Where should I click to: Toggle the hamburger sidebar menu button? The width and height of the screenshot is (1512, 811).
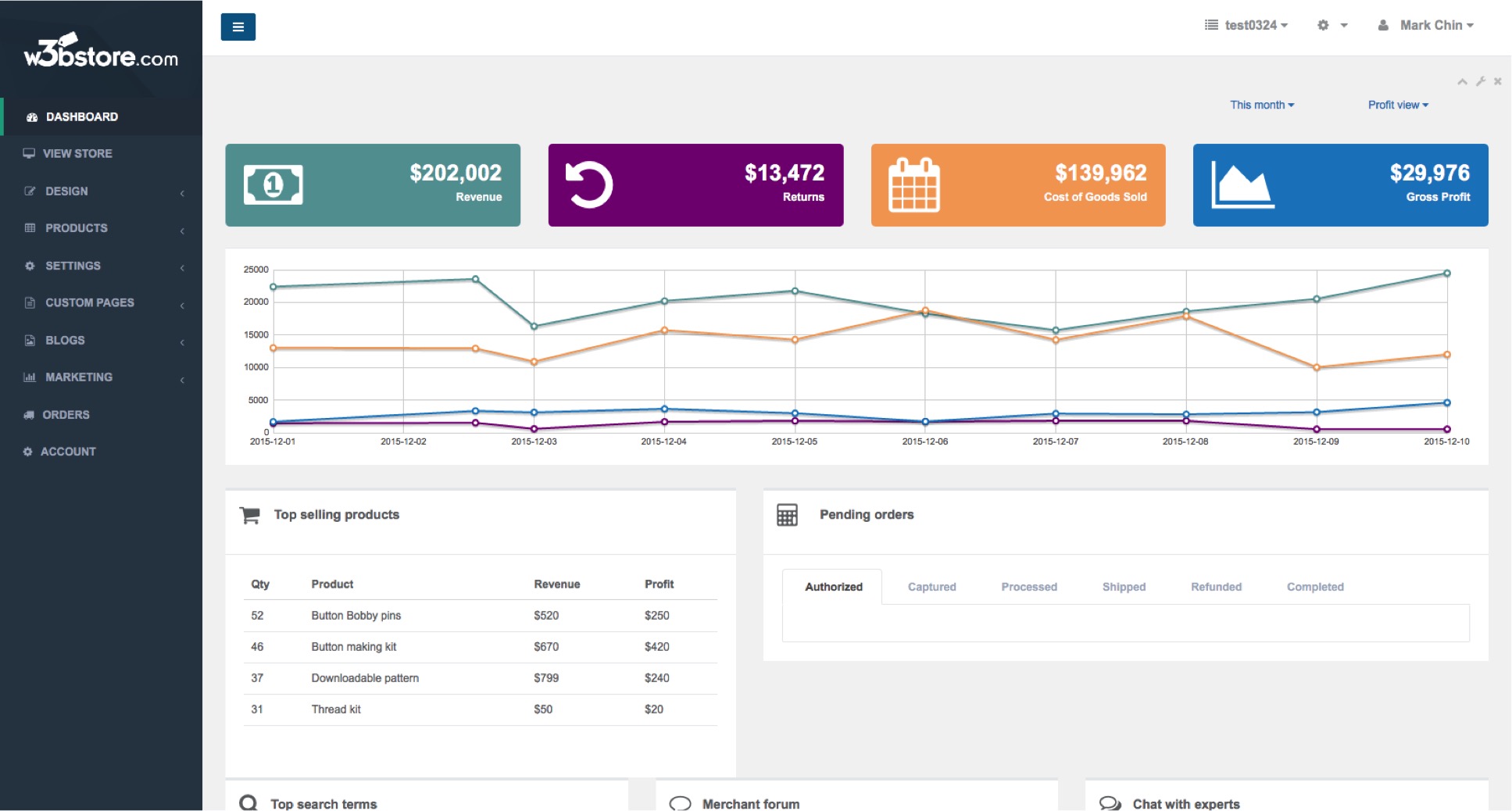pyautogui.click(x=238, y=27)
